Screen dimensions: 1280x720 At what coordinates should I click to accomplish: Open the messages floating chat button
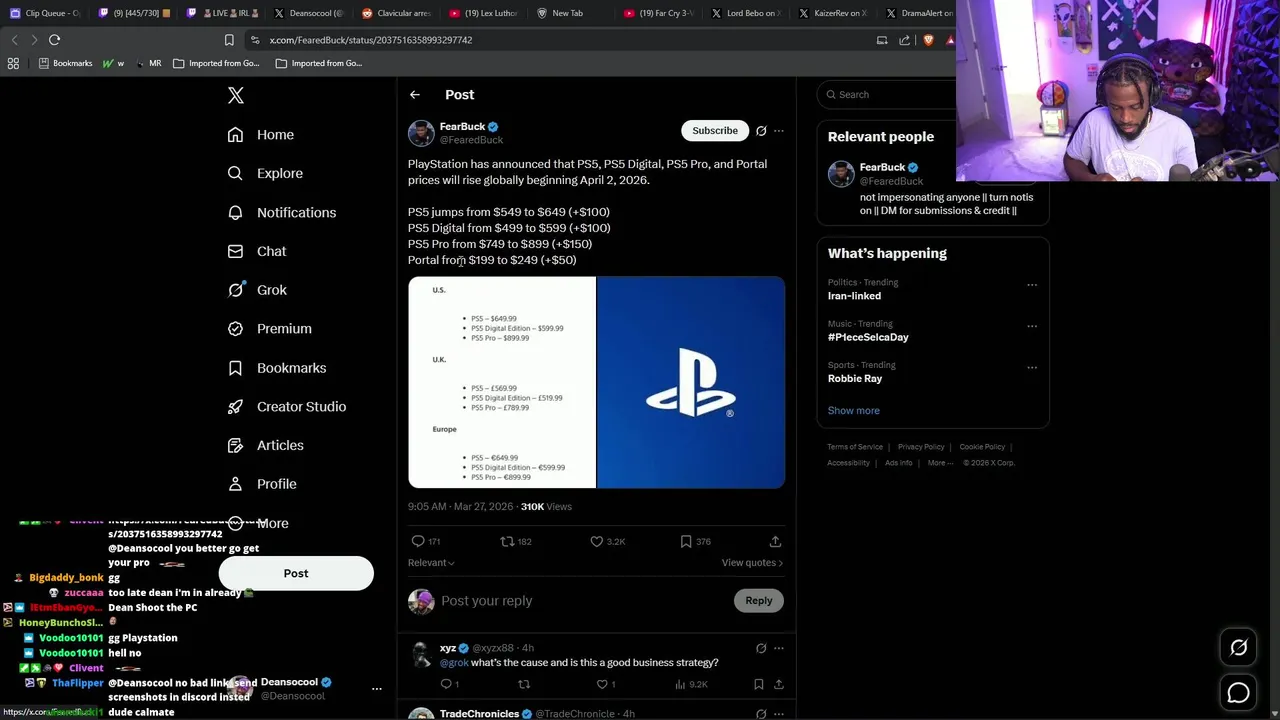pyautogui.click(x=1238, y=692)
